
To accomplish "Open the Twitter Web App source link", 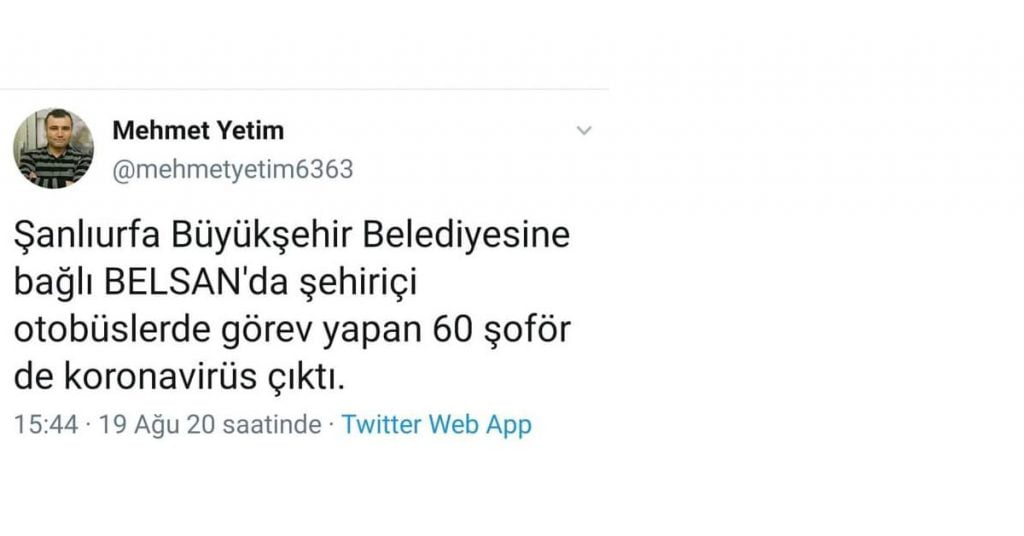I will tap(437, 424).
